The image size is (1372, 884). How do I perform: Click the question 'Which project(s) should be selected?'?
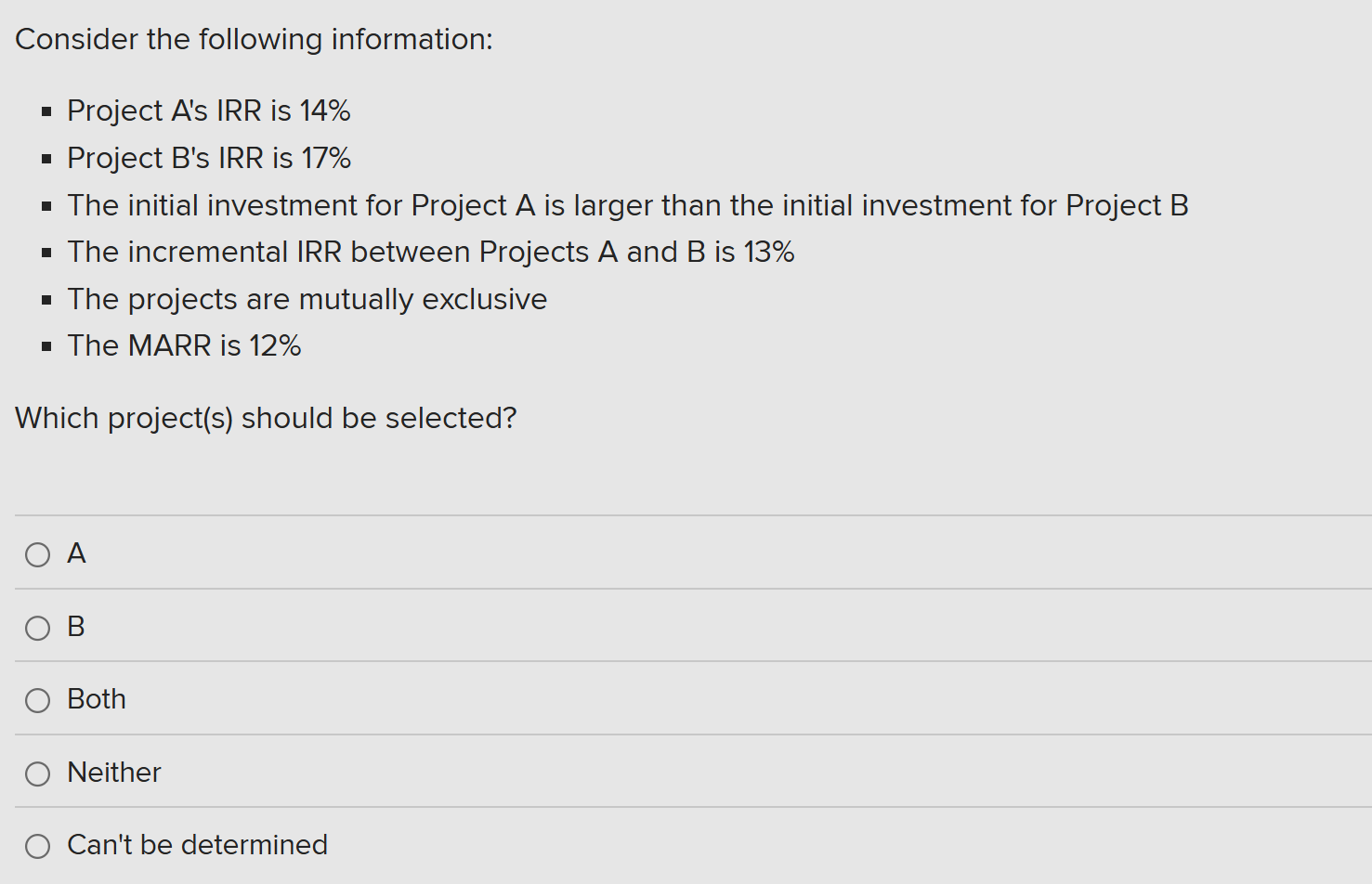click(266, 419)
